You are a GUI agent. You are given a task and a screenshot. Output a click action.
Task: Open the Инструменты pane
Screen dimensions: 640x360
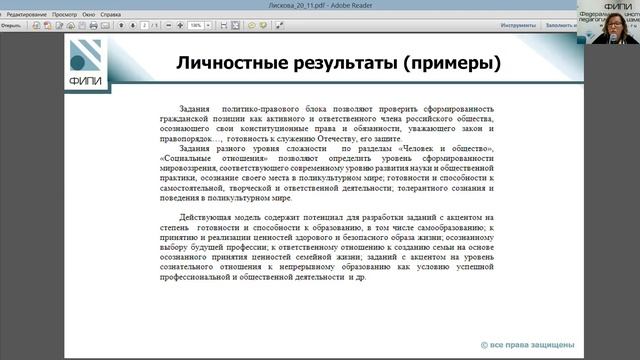click(518, 25)
